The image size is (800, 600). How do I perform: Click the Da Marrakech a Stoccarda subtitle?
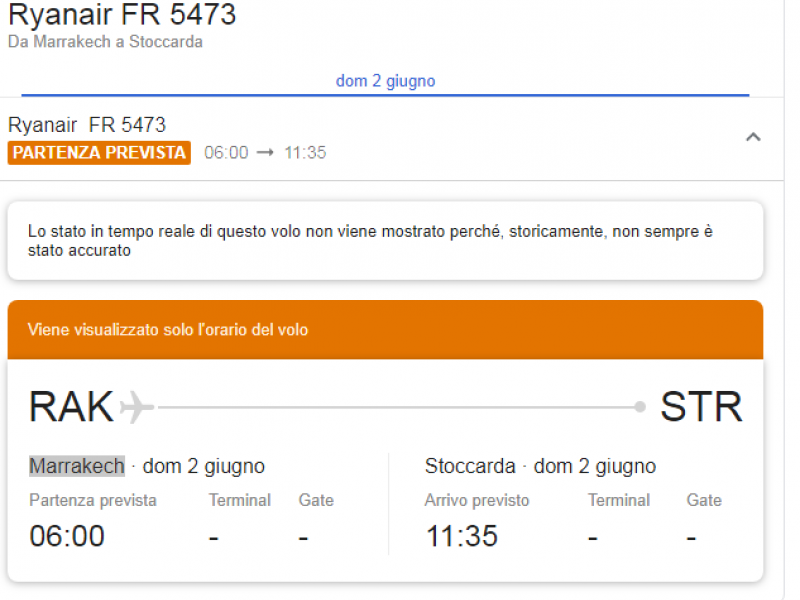tap(105, 42)
